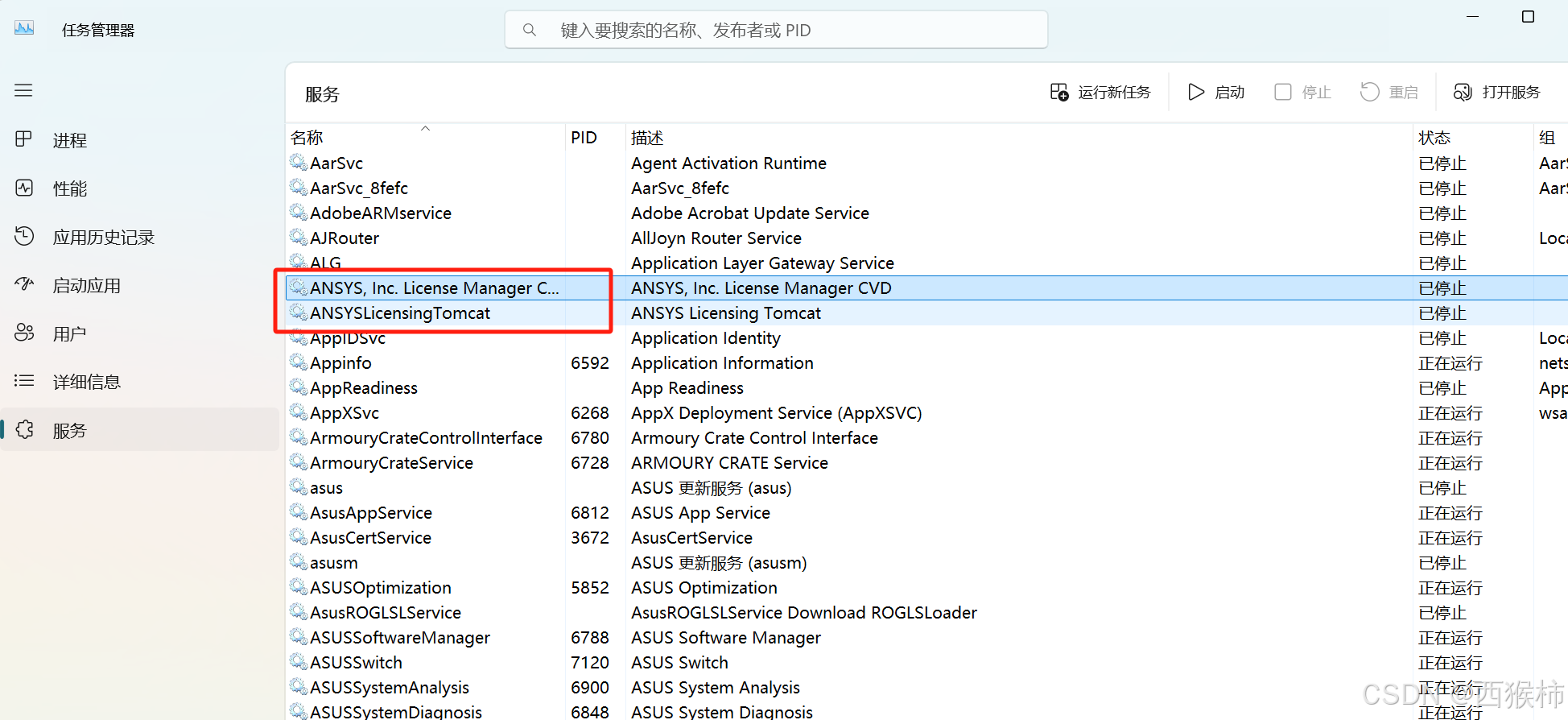Click description 'AsusROGLSLService Download ROGLSLoader'
This screenshot has width=1568, height=720.
pyautogui.click(x=804, y=612)
